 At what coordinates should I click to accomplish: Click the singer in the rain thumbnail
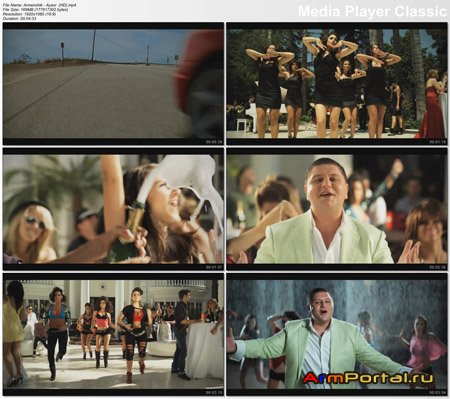pyautogui.click(x=337, y=334)
